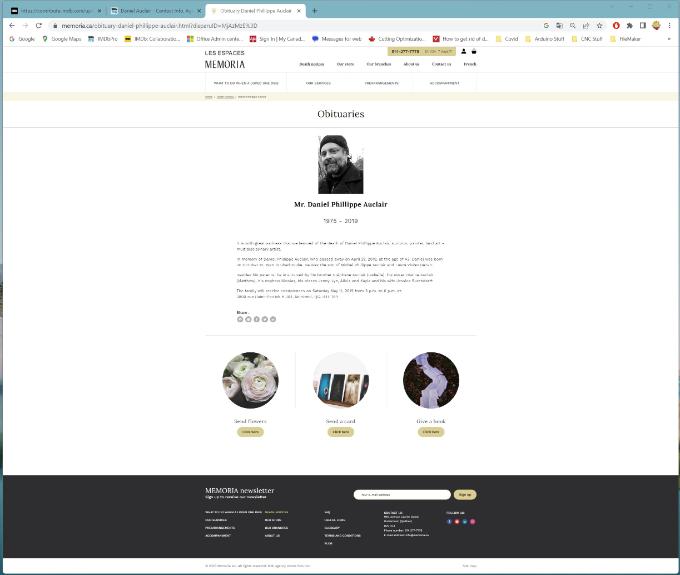Click the browser back arrow
680x575 pixels.
pos(11,25)
